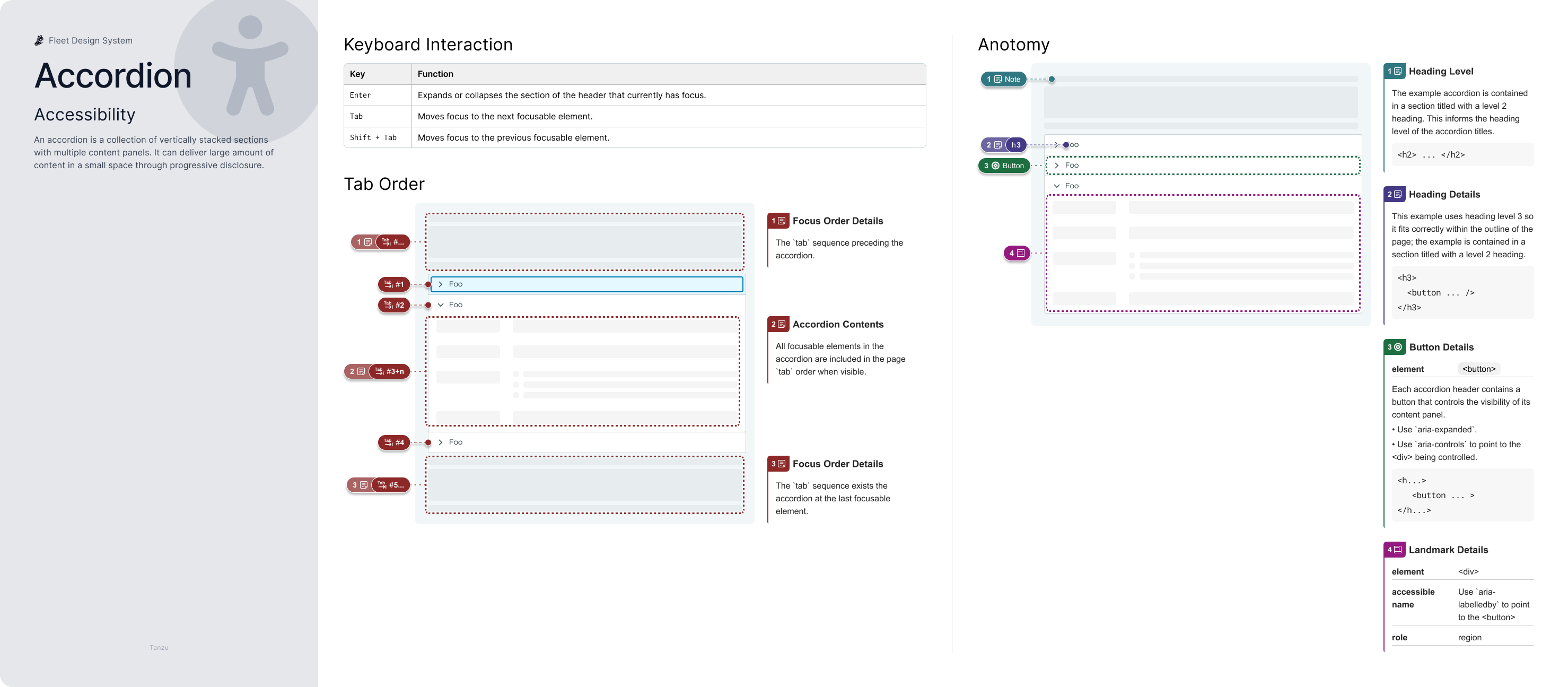Click the <button ... /> code line under <h3>

coord(1440,293)
